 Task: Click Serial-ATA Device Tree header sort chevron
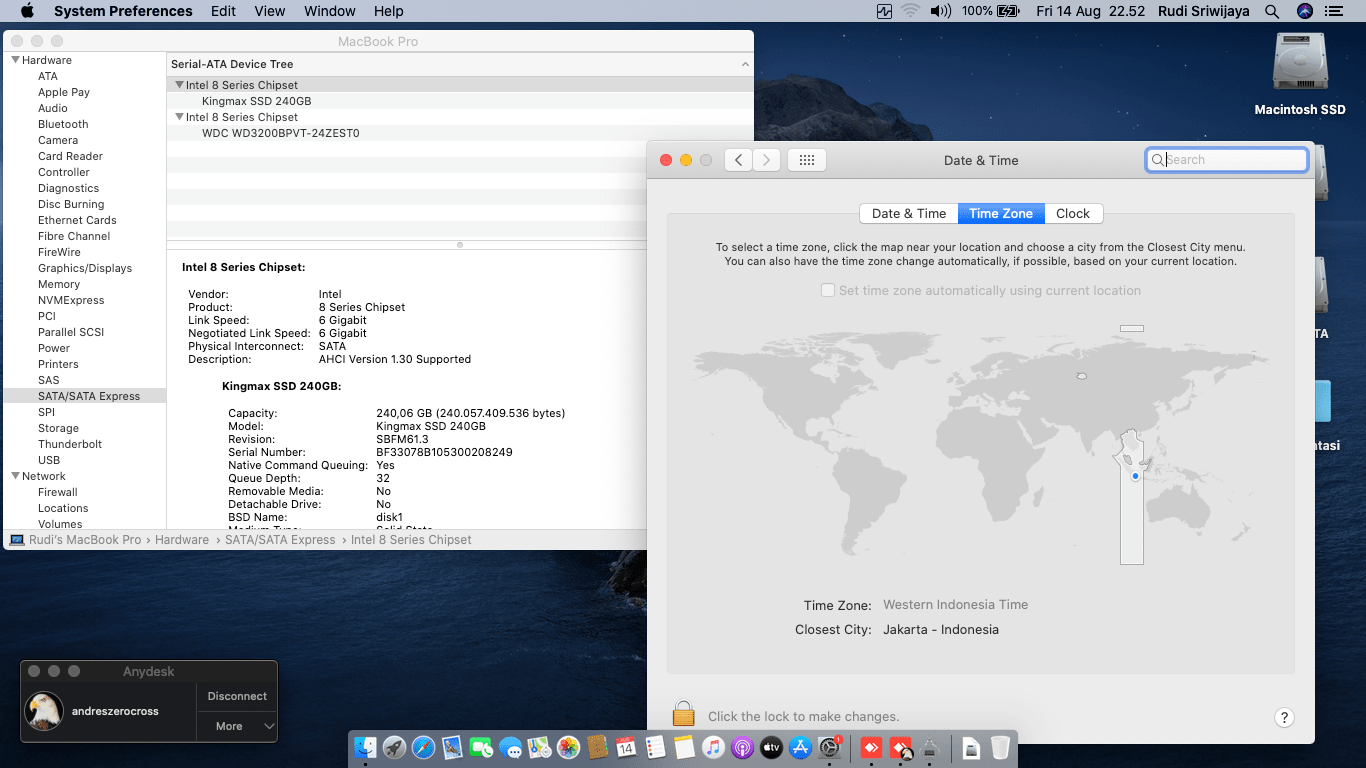745,64
